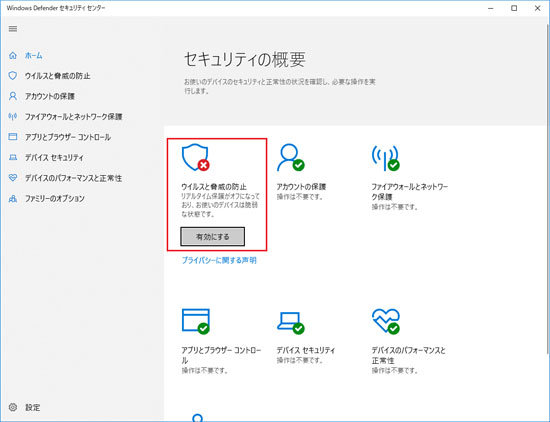550x422 pixels.
Task: Click the heart health icon in sidebar
Action: coord(13,178)
